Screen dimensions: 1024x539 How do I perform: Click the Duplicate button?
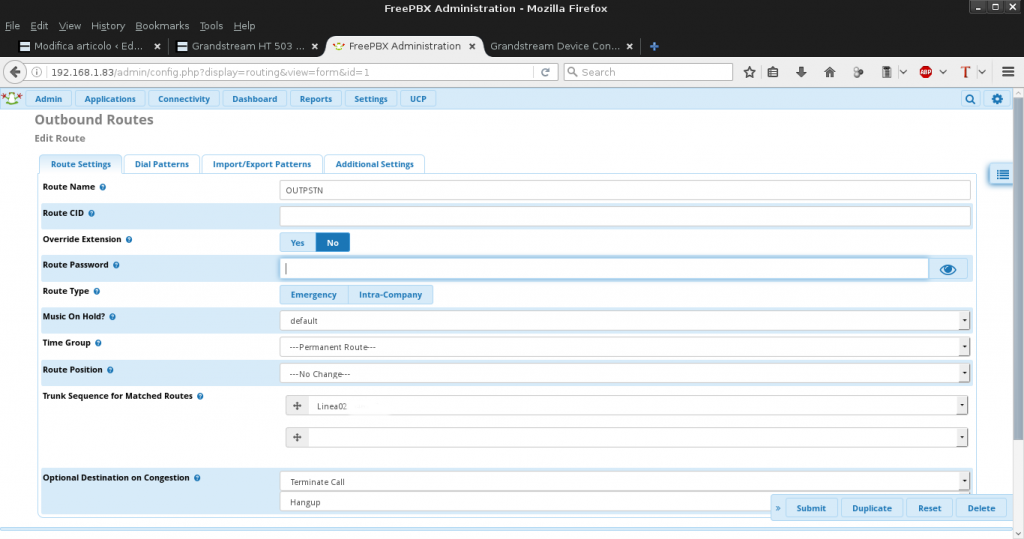(x=871, y=508)
